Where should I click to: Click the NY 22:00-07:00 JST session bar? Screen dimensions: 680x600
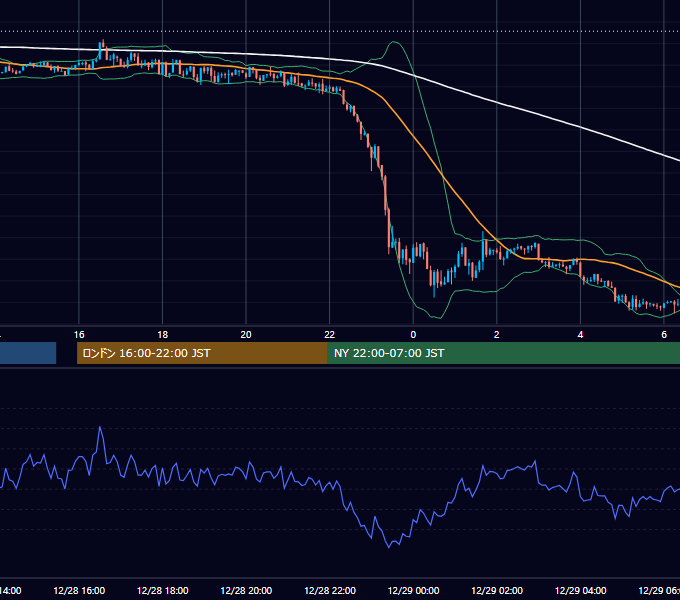pos(504,353)
